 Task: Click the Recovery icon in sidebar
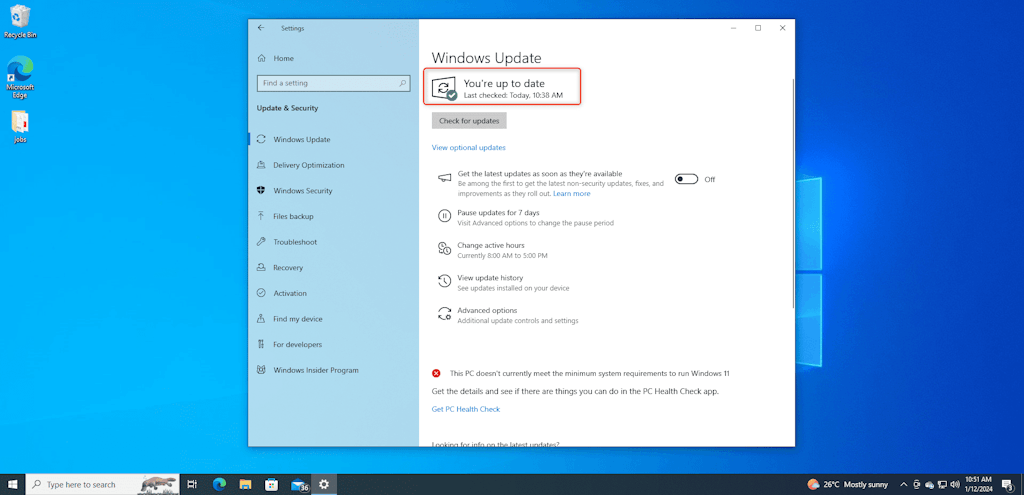[261, 268]
